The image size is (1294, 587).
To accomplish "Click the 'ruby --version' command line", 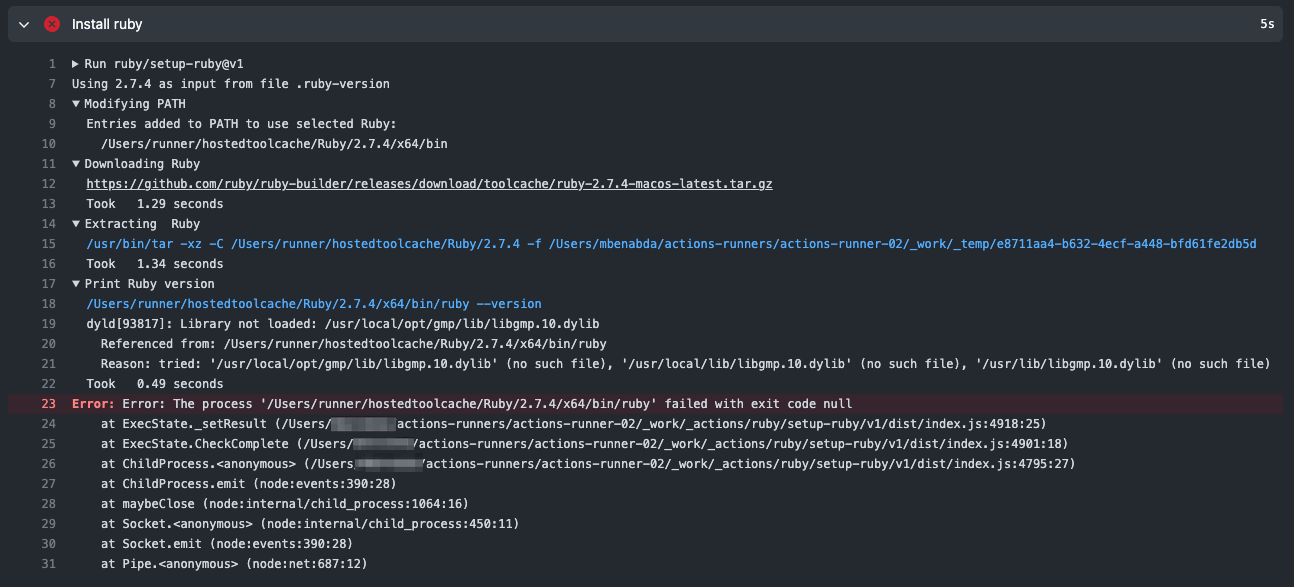I will [314, 304].
